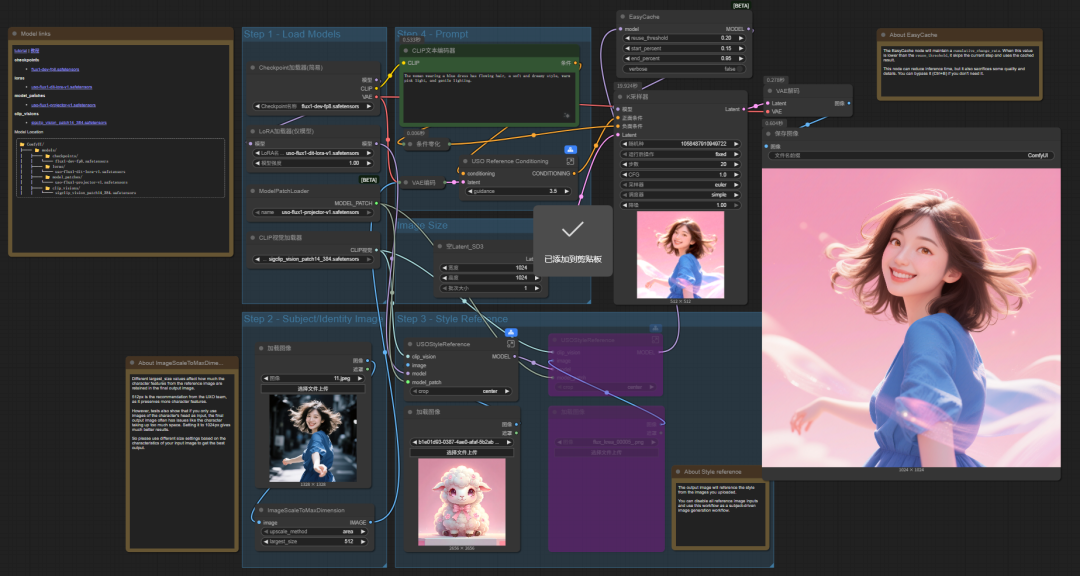
Task: Open the image dropdown showing 11.jpeg
Action: click(313, 378)
